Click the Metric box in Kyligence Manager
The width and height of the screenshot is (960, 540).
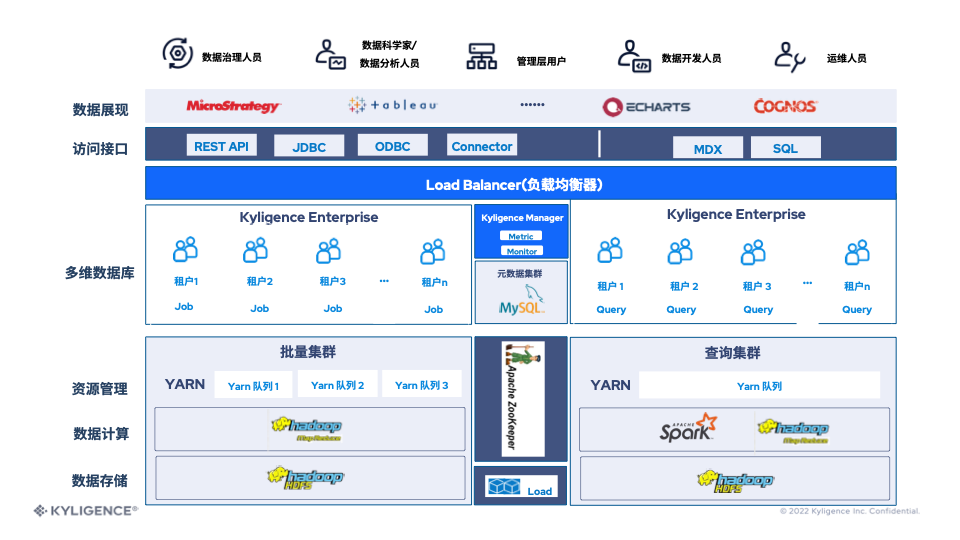point(521,236)
